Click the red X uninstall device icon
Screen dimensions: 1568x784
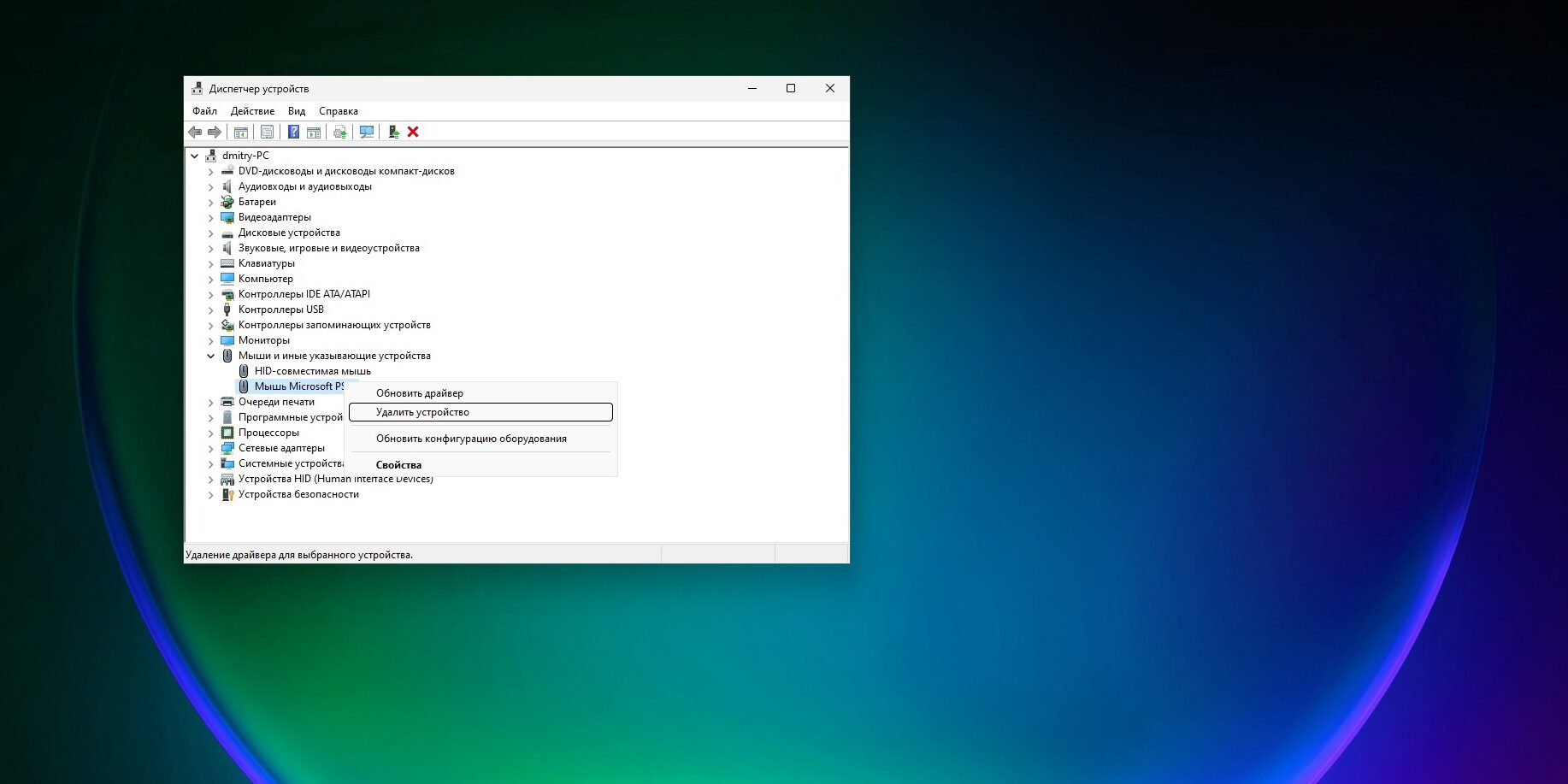[x=413, y=132]
